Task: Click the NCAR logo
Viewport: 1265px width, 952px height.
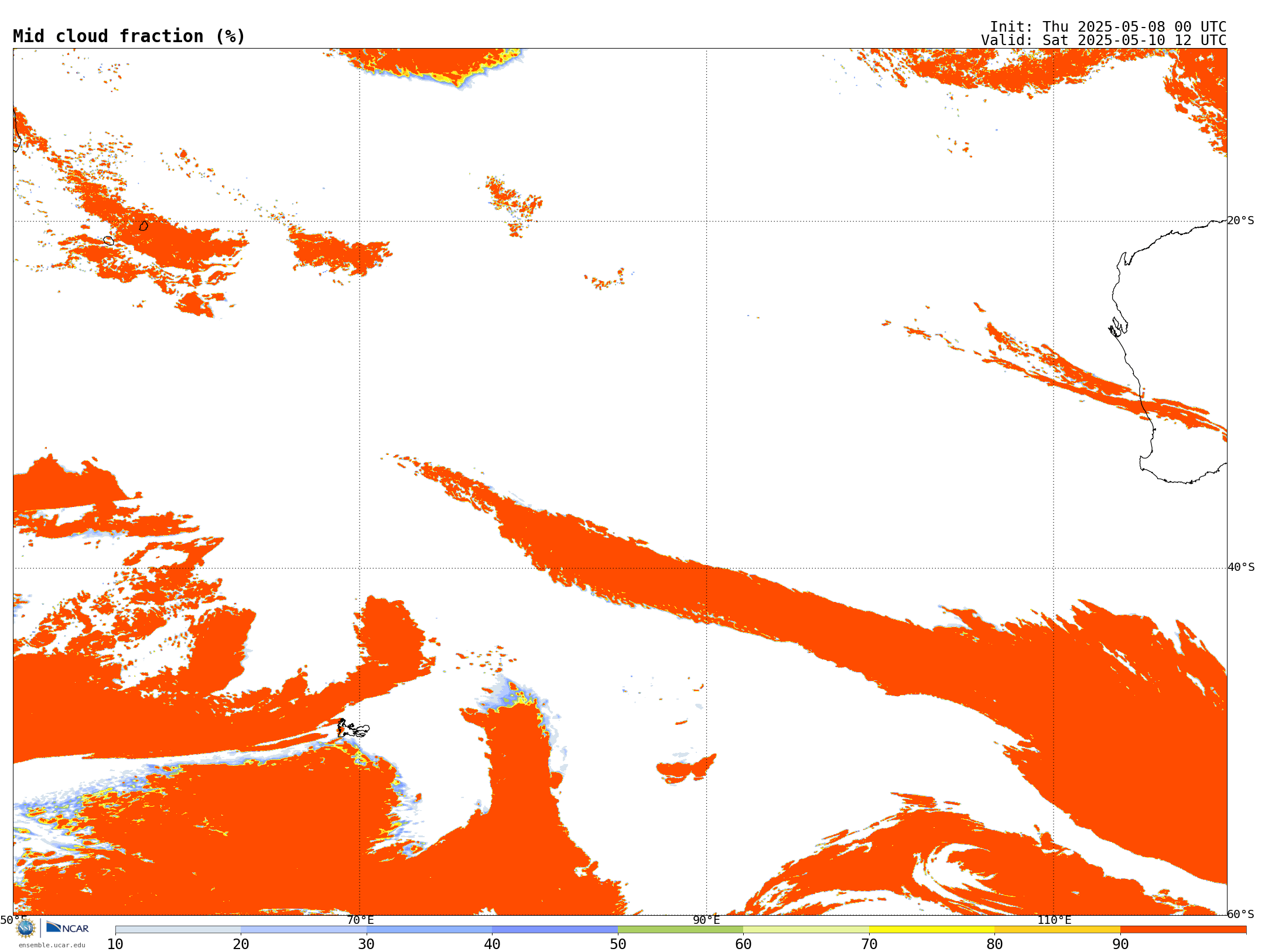Action: (68, 927)
